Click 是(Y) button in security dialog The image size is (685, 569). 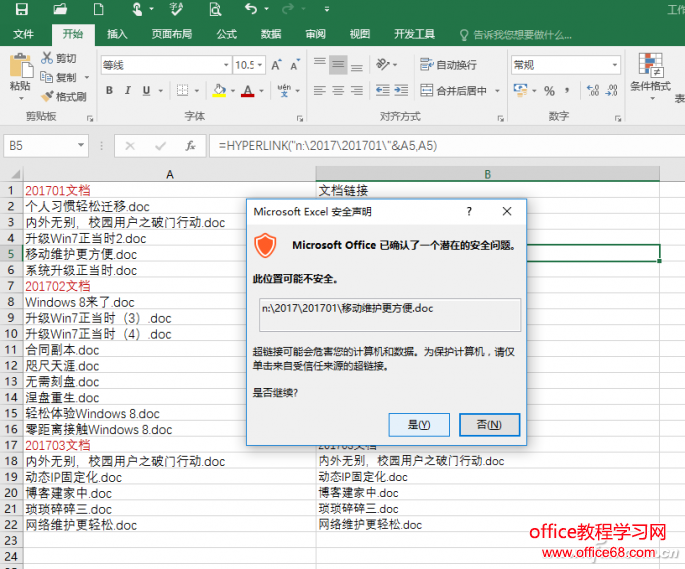pyautogui.click(x=419, y=424)
